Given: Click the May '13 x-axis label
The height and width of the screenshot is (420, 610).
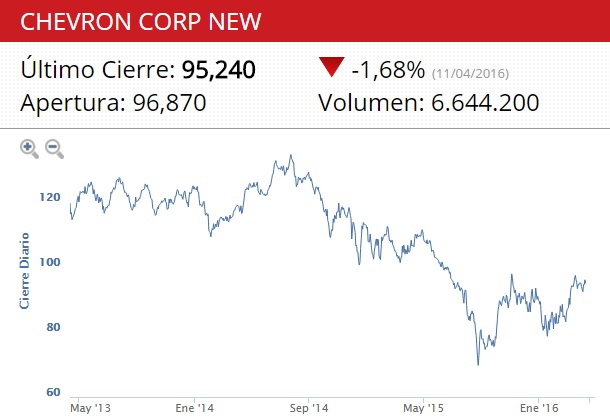Looking at the screenshot, I should pyautogui.click(x=91, y=408).
